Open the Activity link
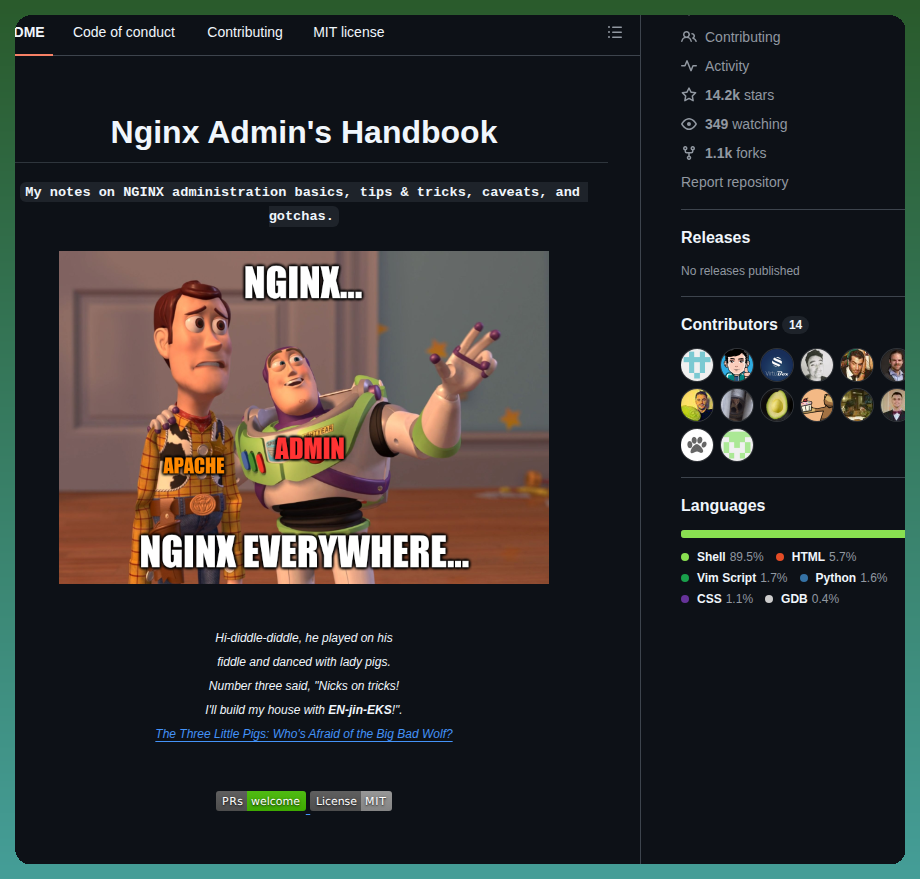The width and height of the screenshot is (920, 879). (x=726, y=66)
